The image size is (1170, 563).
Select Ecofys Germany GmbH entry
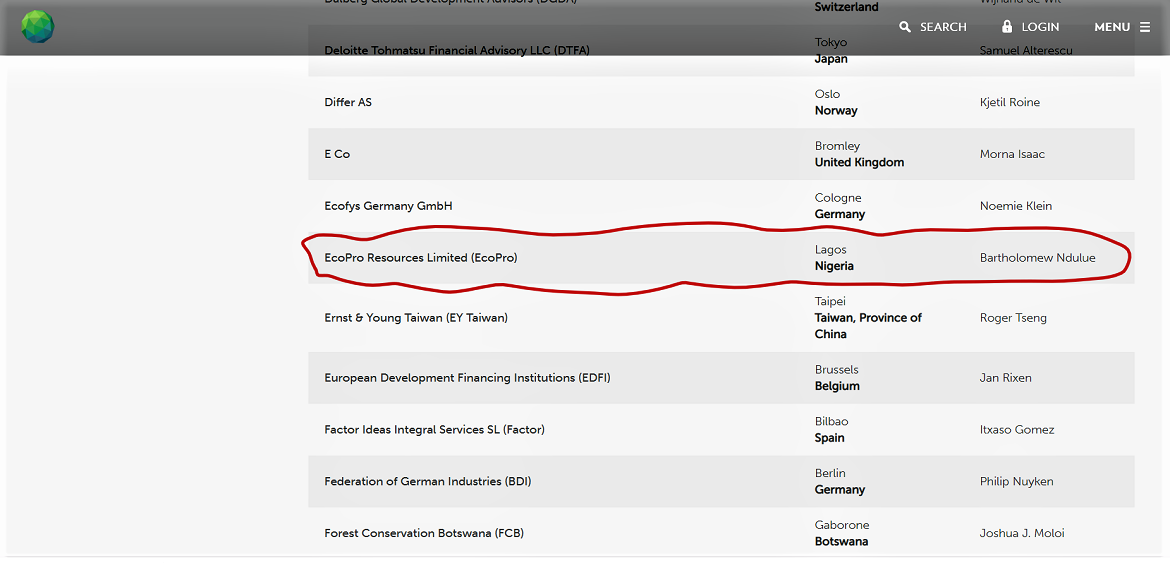389,206
